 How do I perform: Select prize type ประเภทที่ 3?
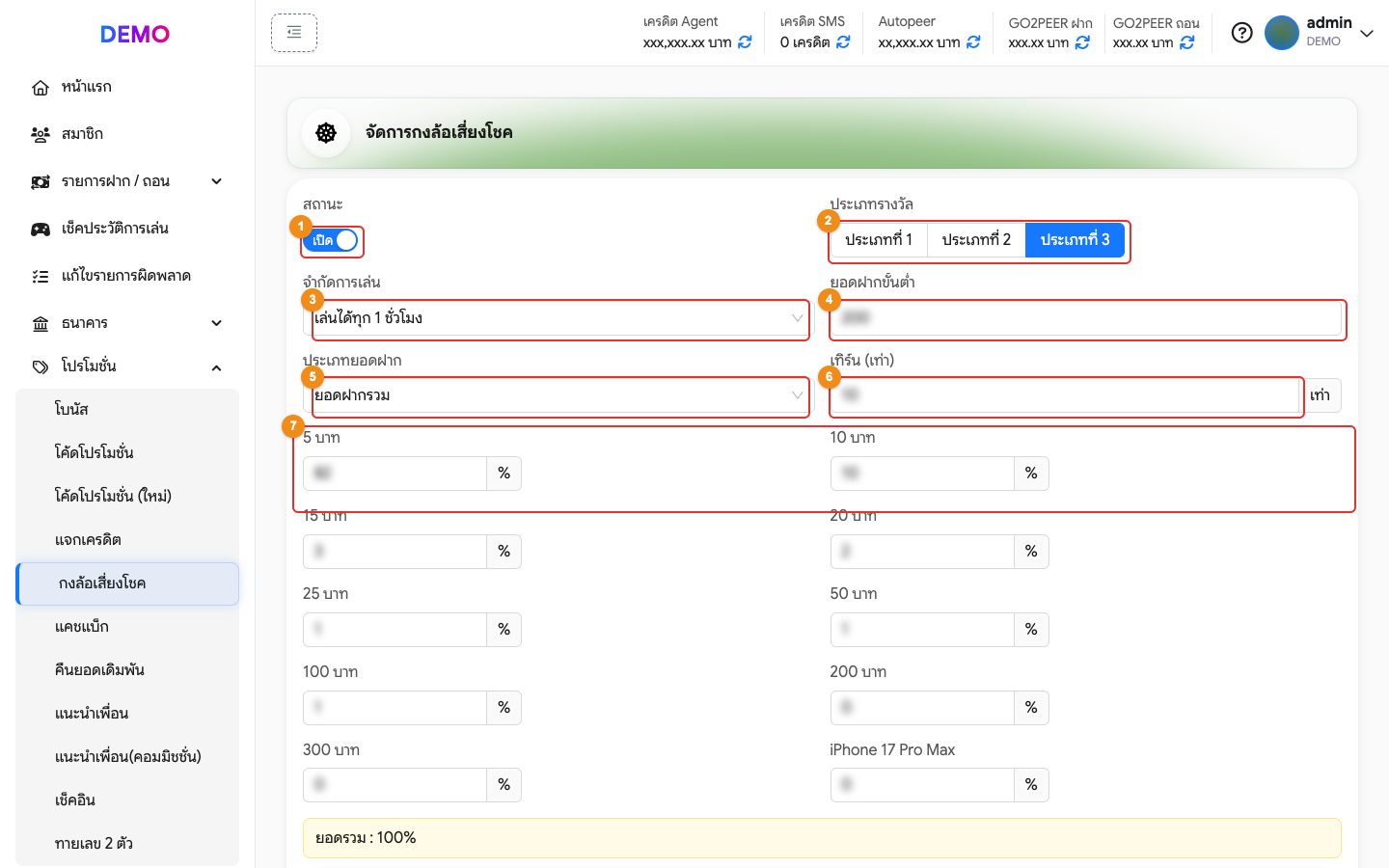(1075, 240)
